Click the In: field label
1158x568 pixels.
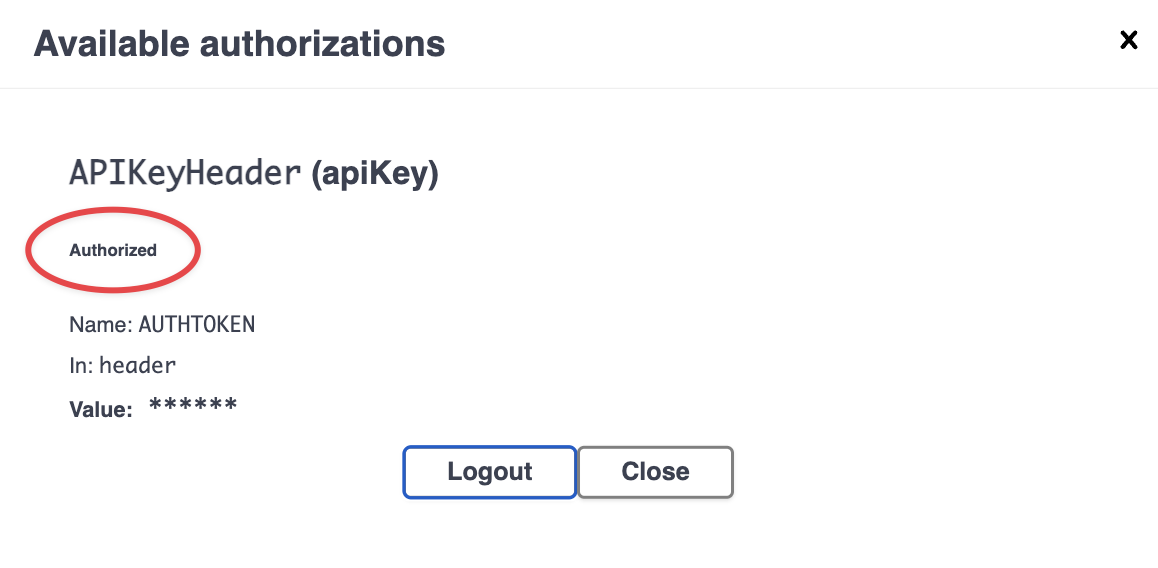81,366
